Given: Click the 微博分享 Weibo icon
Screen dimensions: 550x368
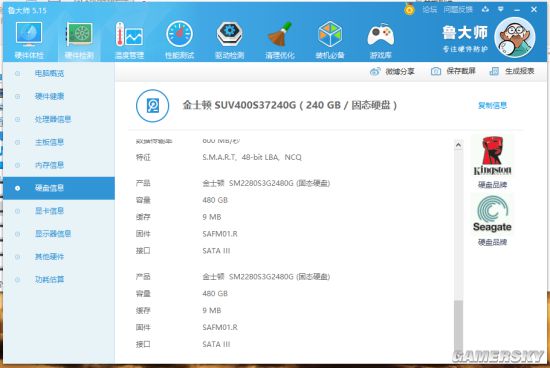Looking at the screenshot, I should 375,72.
